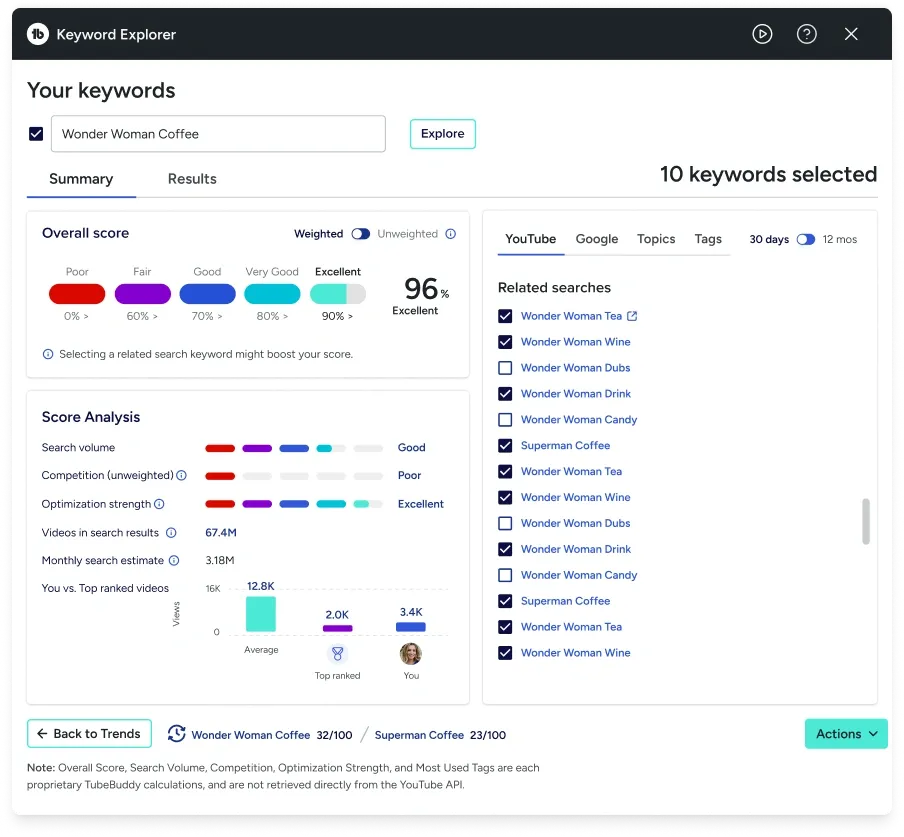Uncheck the Superman Coffee related search
This screenshot has width=904, height=837.
point(504,445)
